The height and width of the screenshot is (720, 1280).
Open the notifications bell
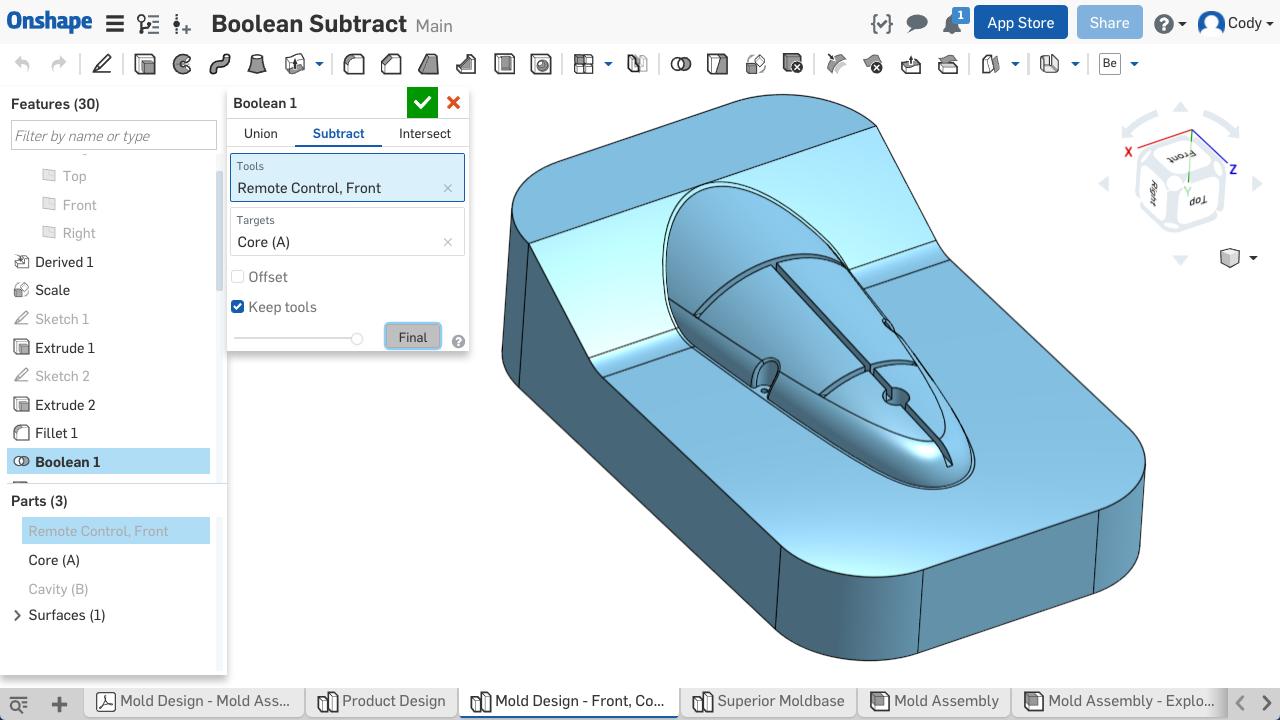click(951, 23)
